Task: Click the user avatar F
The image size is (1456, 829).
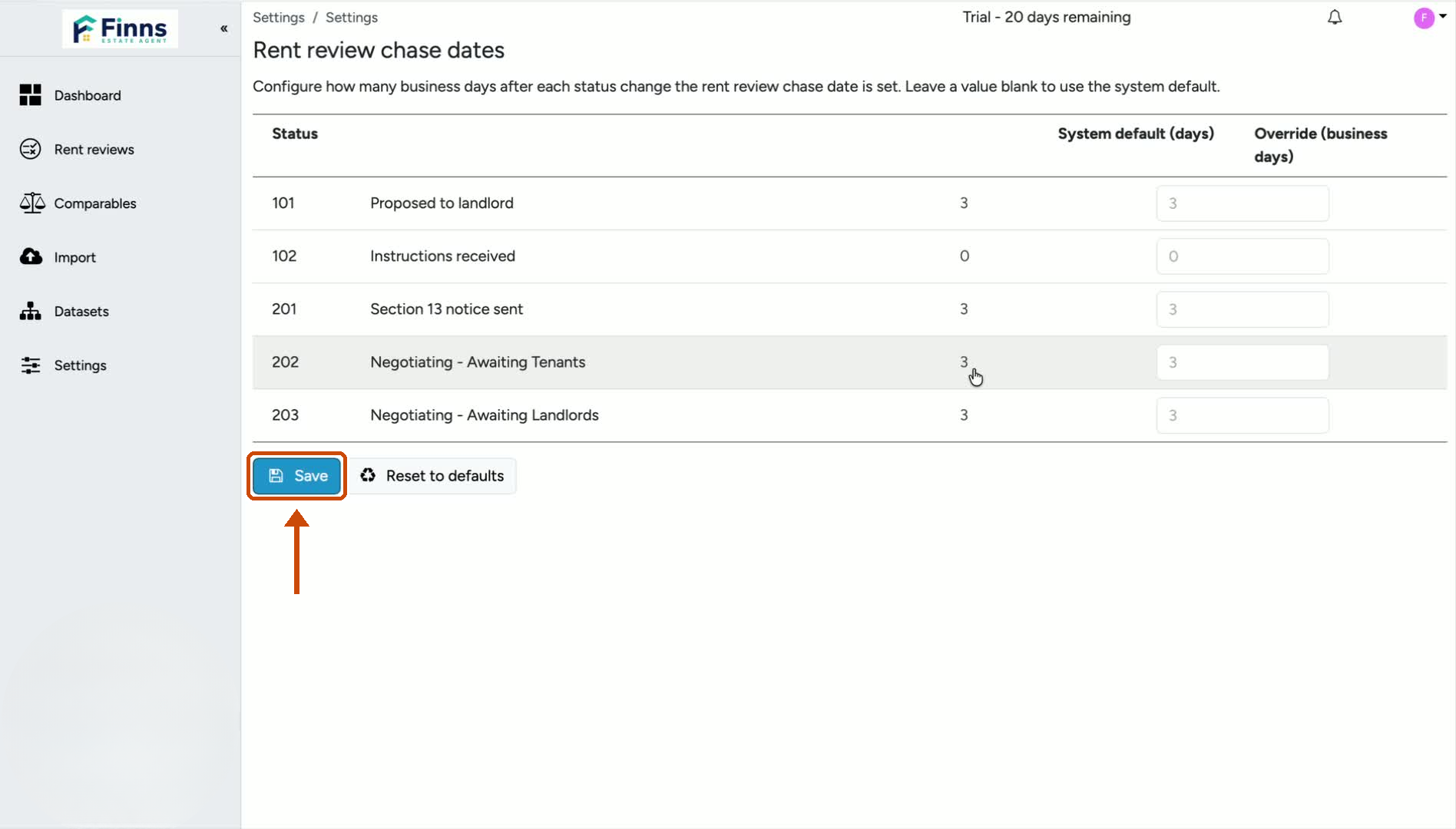Action: click(1424, 18)
